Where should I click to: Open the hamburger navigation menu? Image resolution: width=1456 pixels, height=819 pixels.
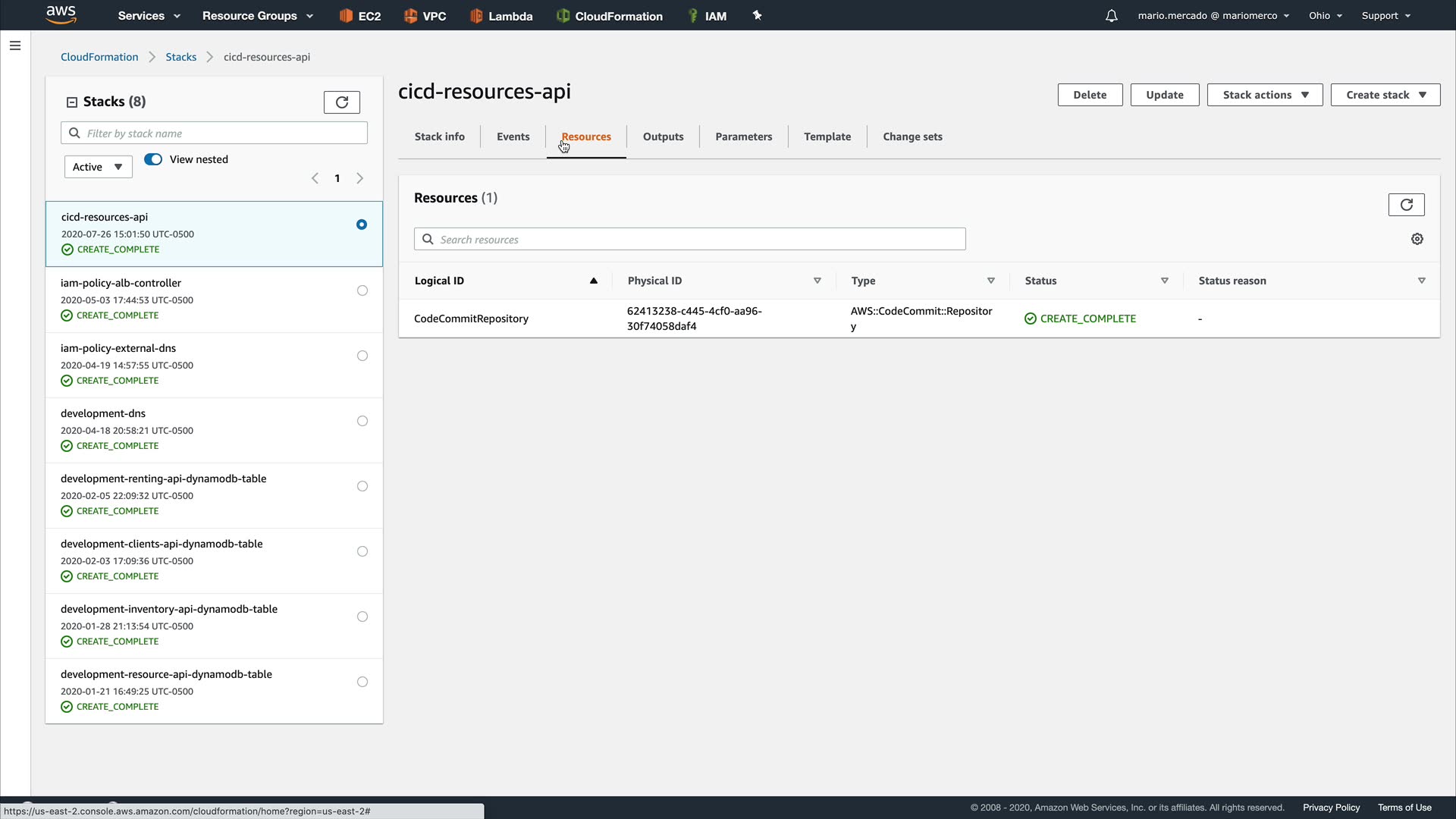14,45
